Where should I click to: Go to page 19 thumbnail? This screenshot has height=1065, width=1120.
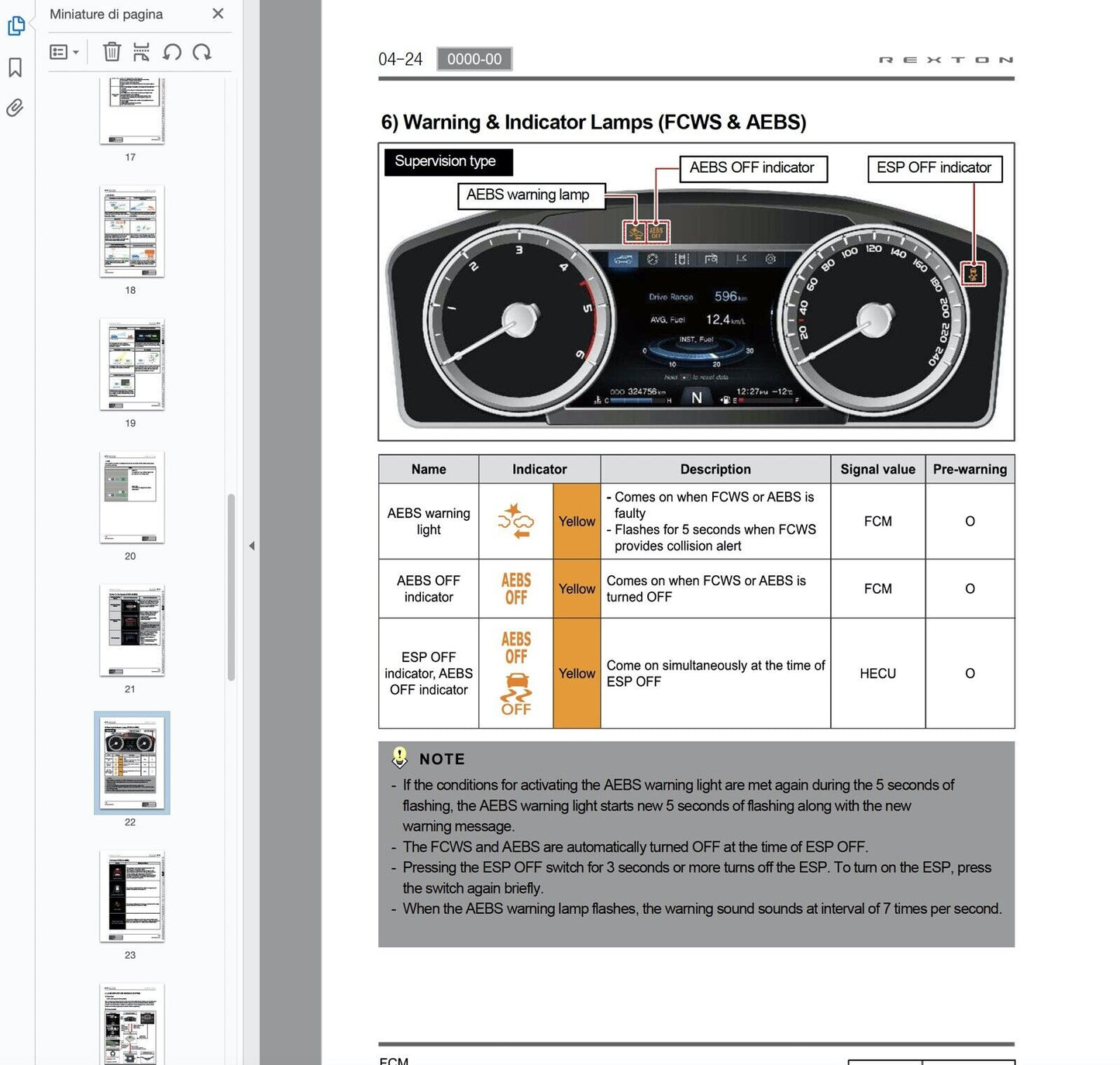pos(131,364)
